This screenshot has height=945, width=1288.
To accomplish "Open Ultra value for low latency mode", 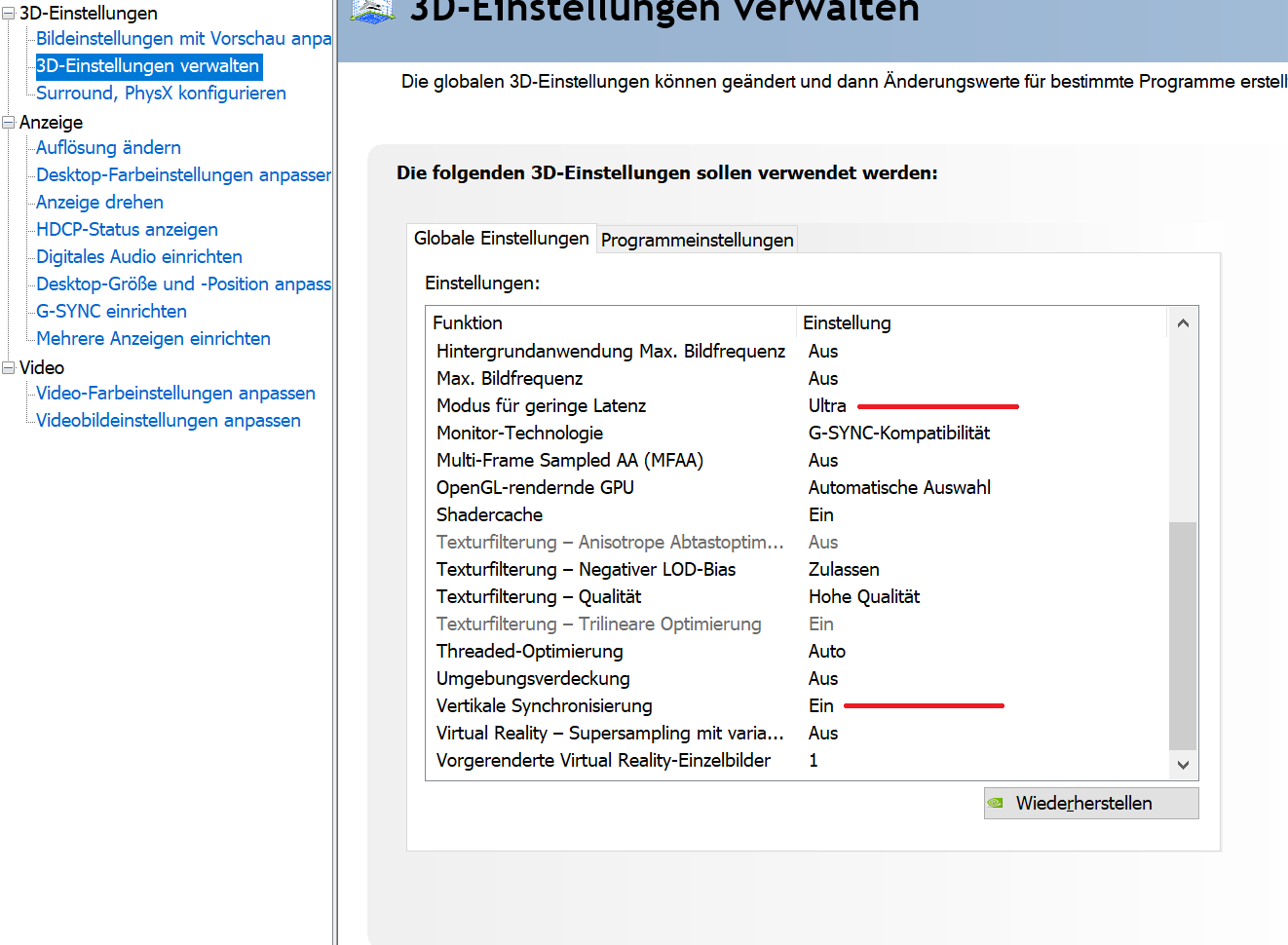I will click(x=827, y=405).
